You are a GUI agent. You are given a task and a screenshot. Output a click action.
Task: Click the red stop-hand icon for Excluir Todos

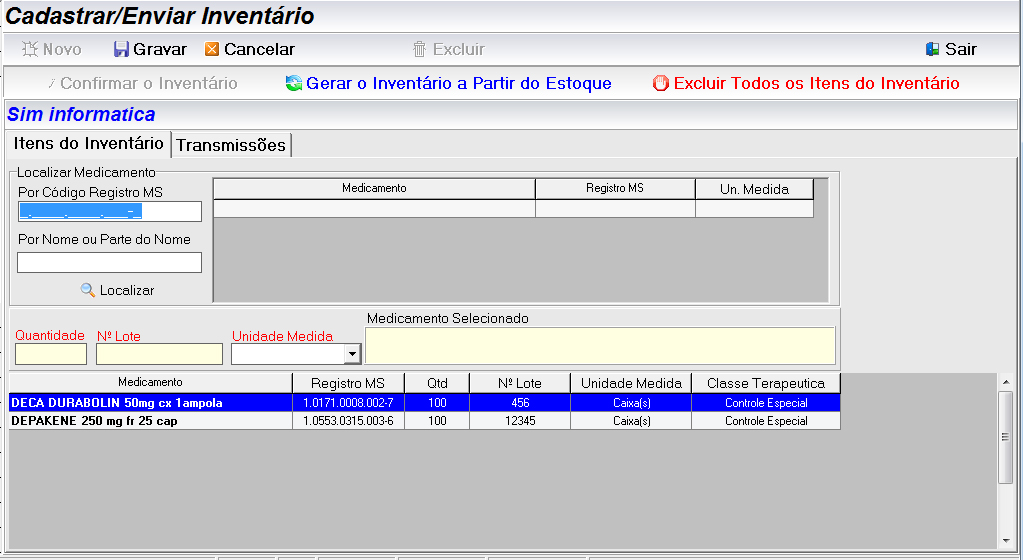[660, 84]
